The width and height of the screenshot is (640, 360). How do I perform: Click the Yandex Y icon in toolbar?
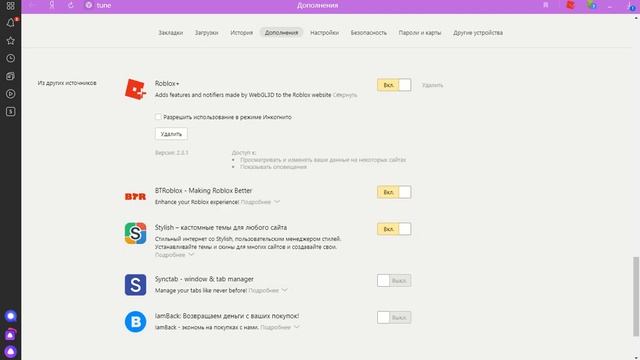coord(52,5)
